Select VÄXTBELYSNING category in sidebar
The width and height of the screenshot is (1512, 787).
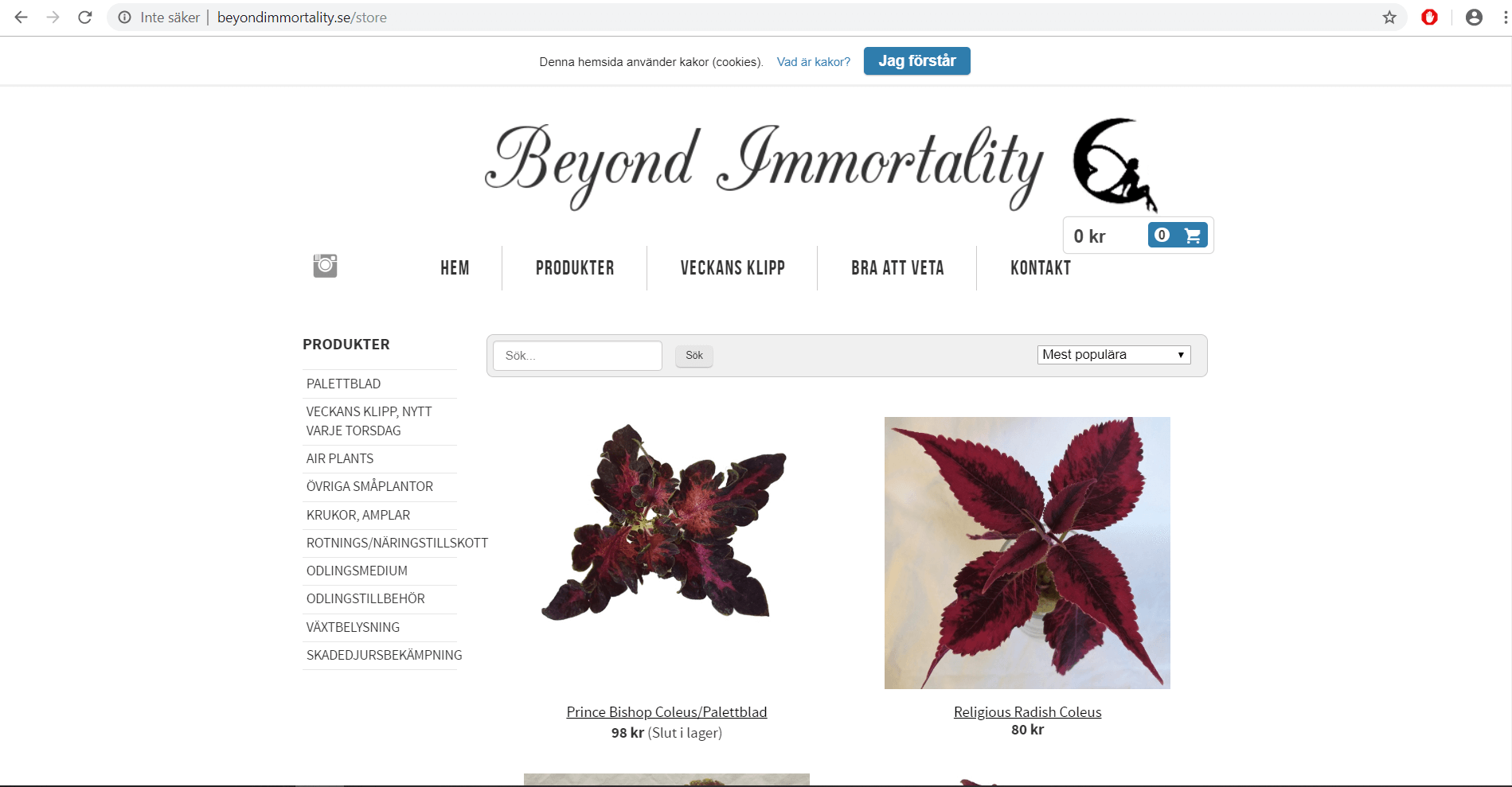pos(353,628)
